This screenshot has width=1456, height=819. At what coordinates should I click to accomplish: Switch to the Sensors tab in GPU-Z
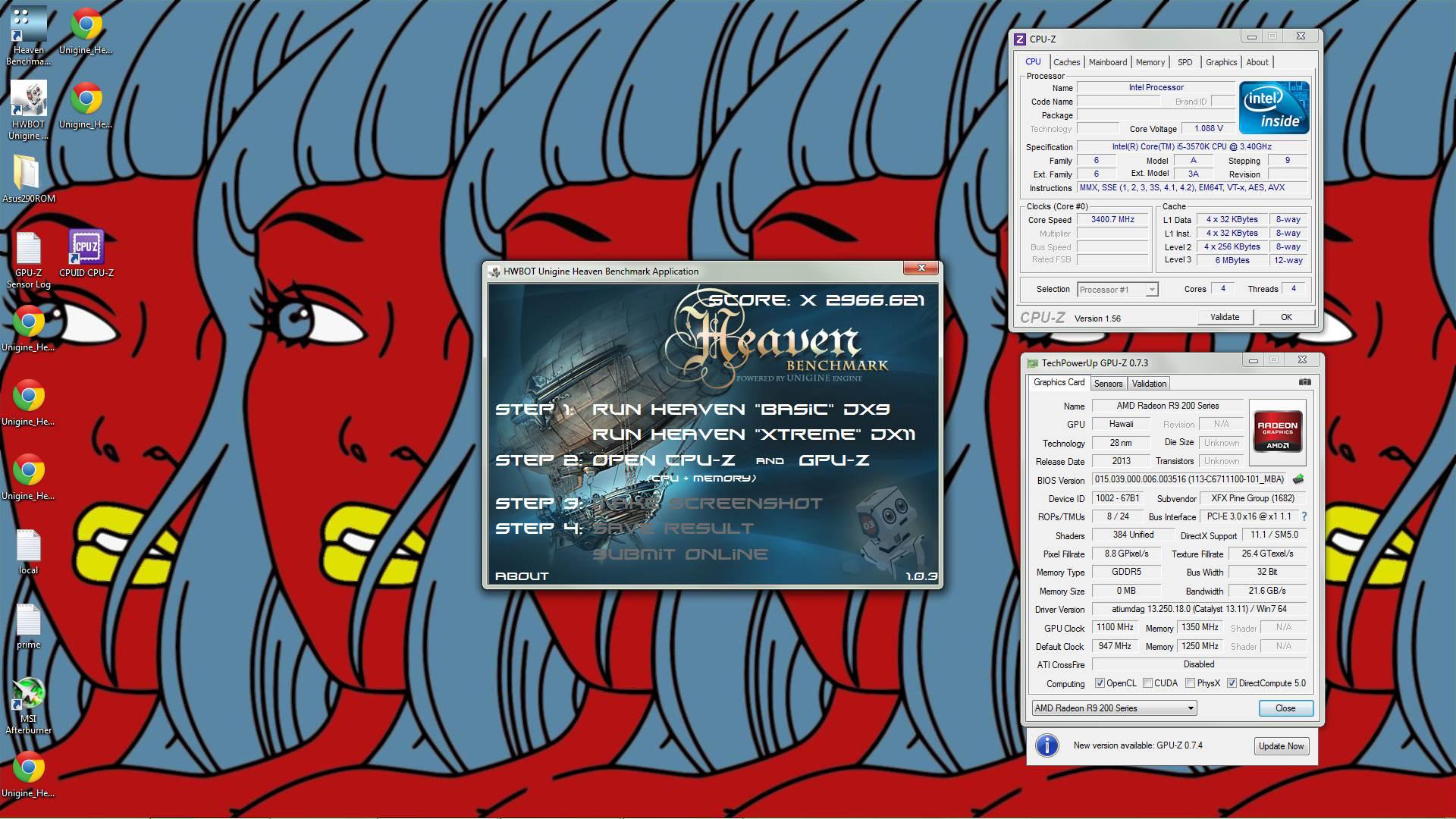(x=1108, y=384)
